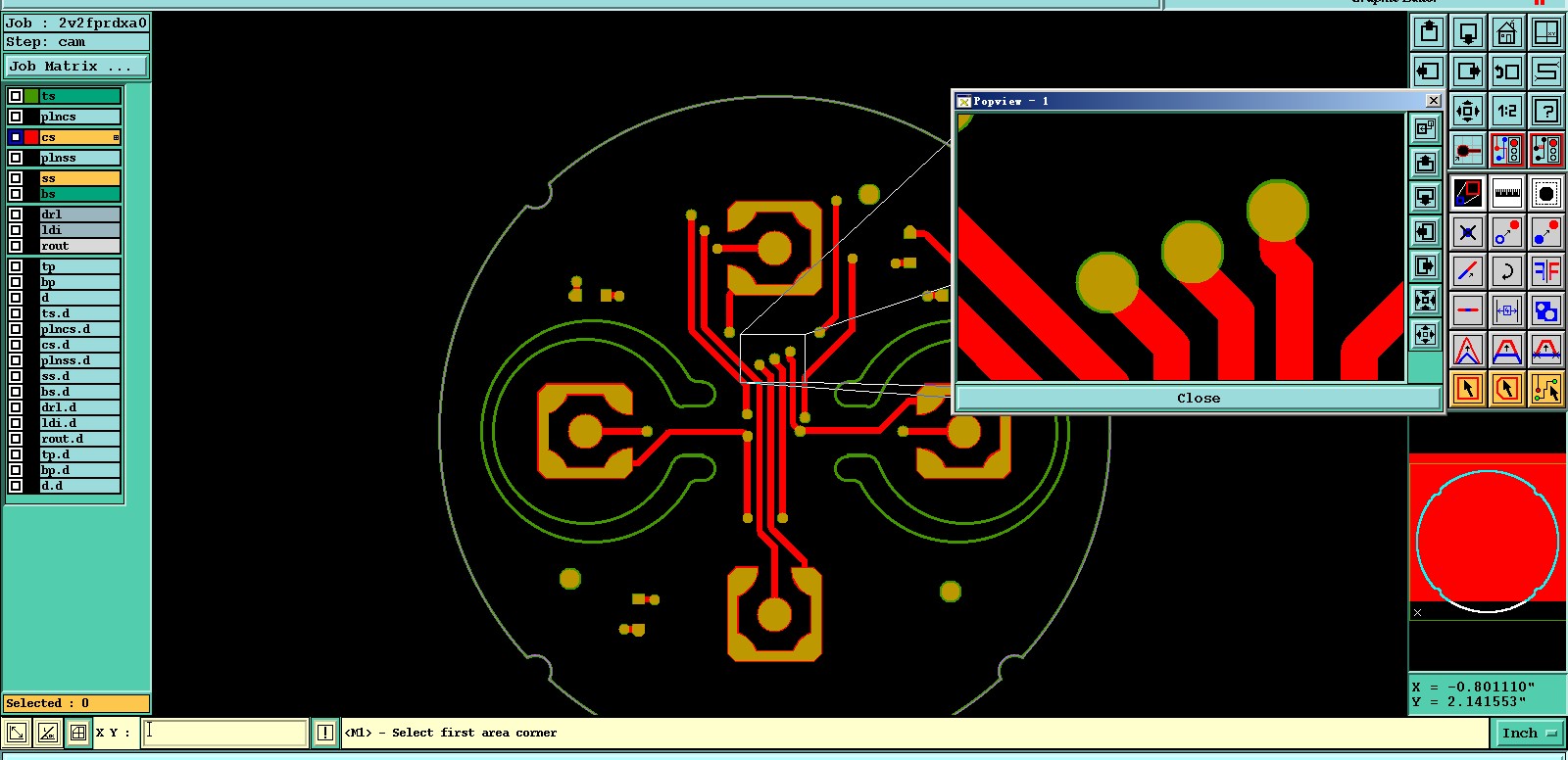Click the red and blue squares area icon
The height and width of the screenshot is (760, 1568).
coord(1468,193)
